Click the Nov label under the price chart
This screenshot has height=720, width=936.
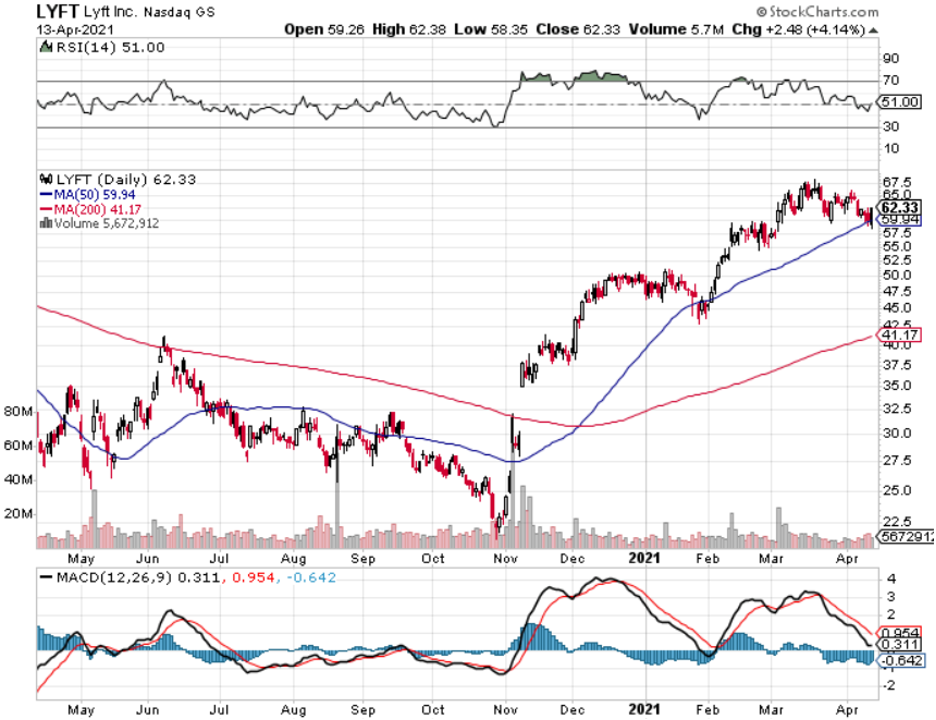(x=505, y=558)
